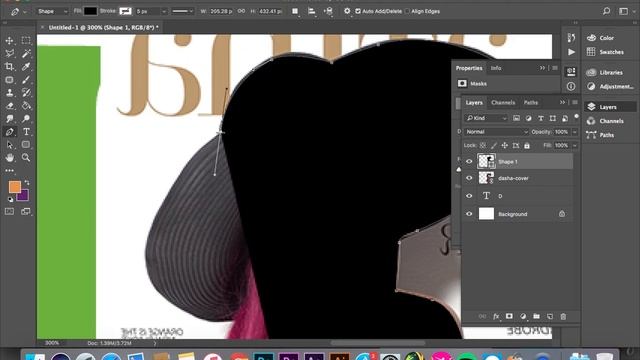Open the Shape tool mode dropdown
The image size is (640, 360).
click(52, 11)
